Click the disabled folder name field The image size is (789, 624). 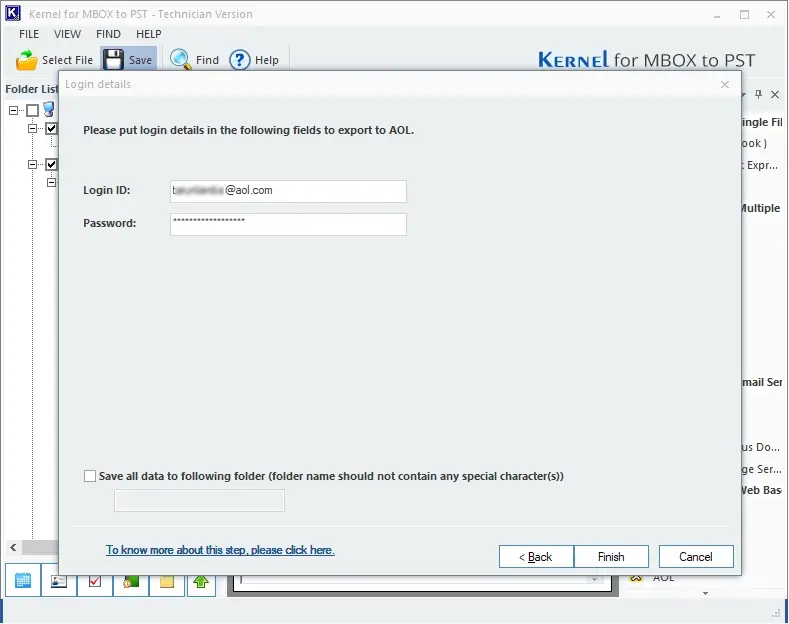[x=199, y=500]
